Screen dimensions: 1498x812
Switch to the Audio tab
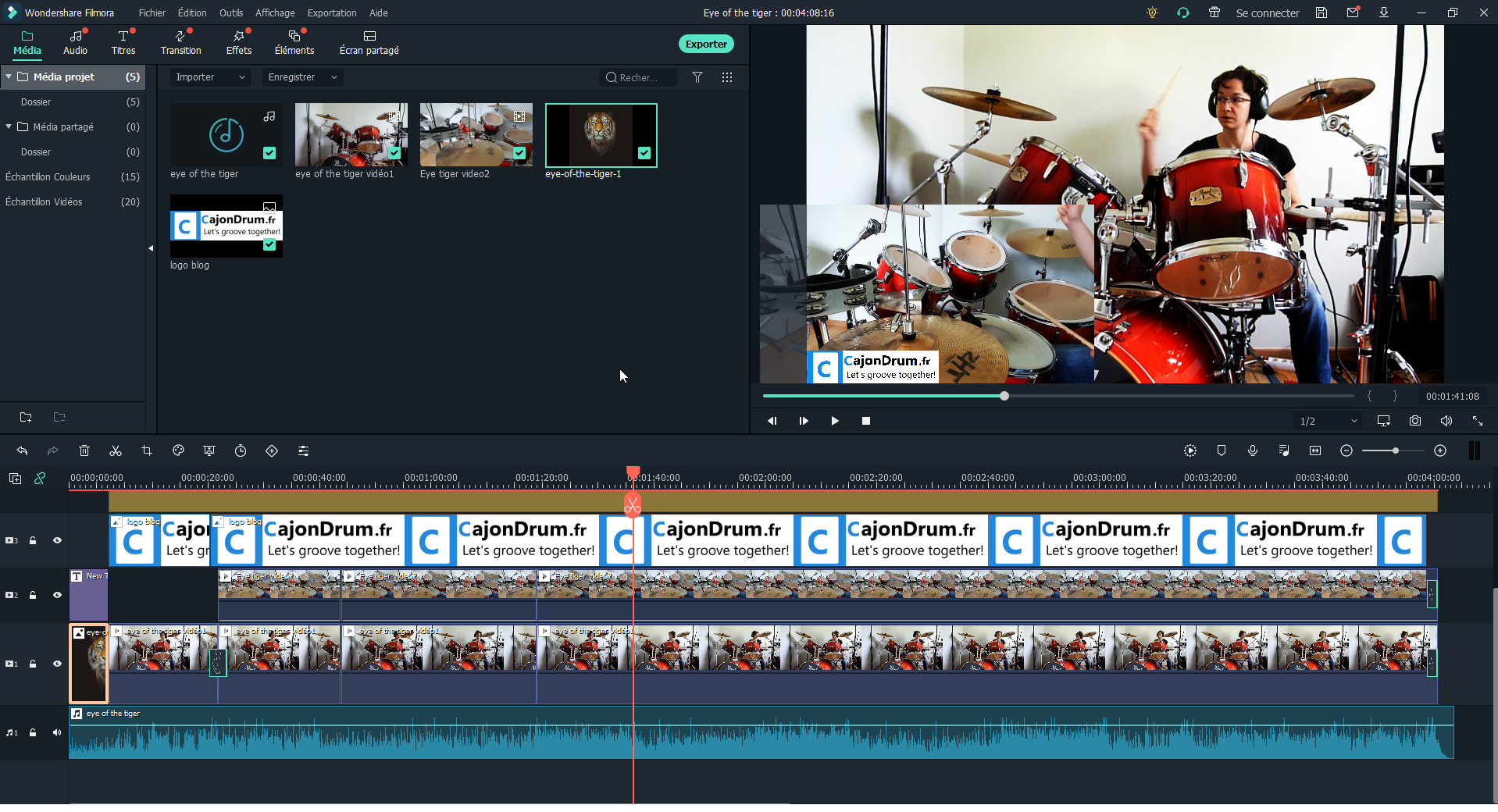(76, 44)
